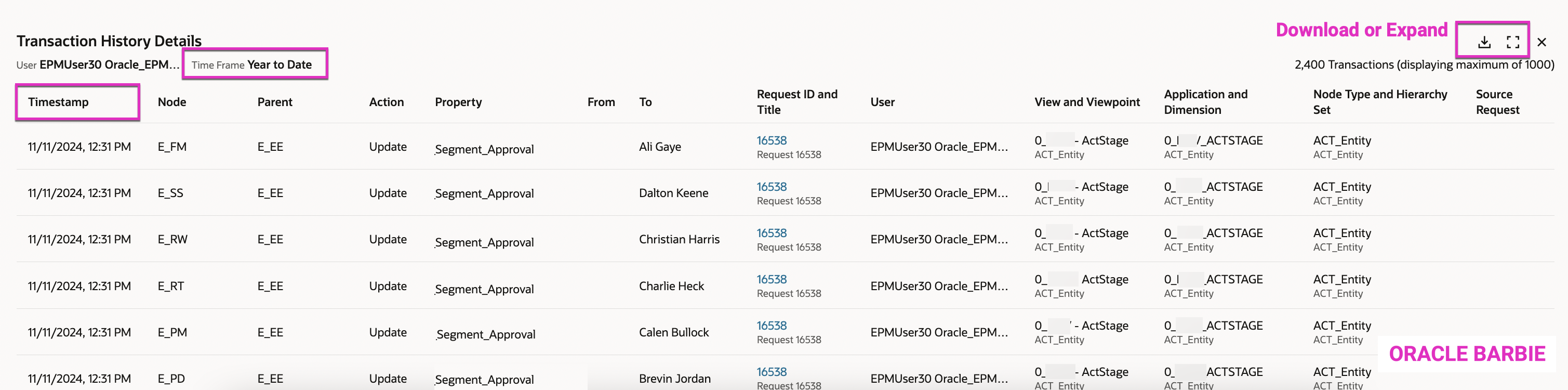Open request 16538 link in E_FM row
This screenshot has width=1568, height=390.
pos(771,140)
